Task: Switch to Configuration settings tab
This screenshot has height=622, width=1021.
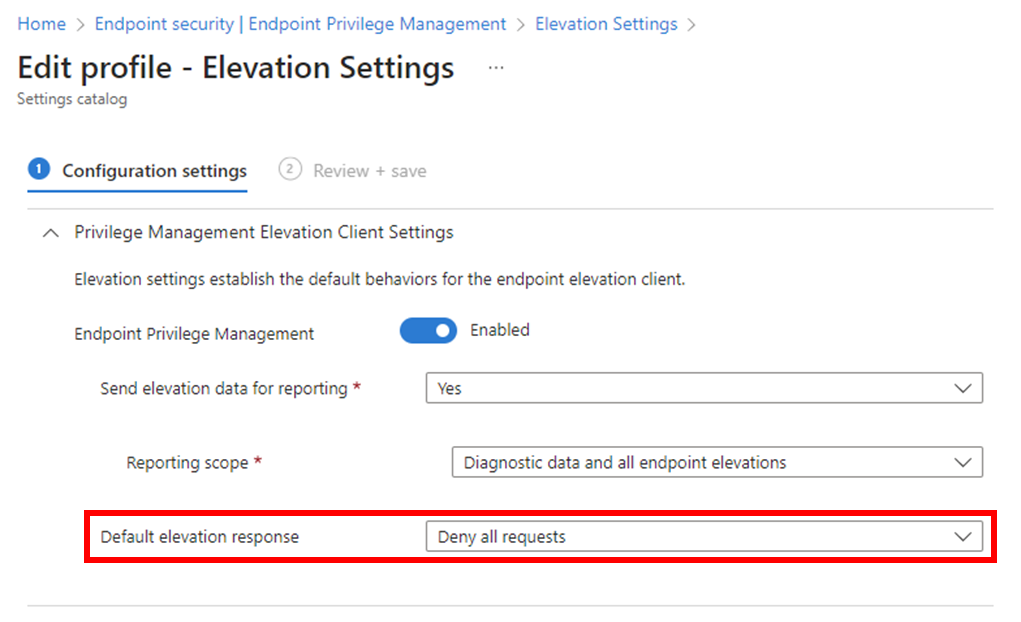Action: [154, 171]
